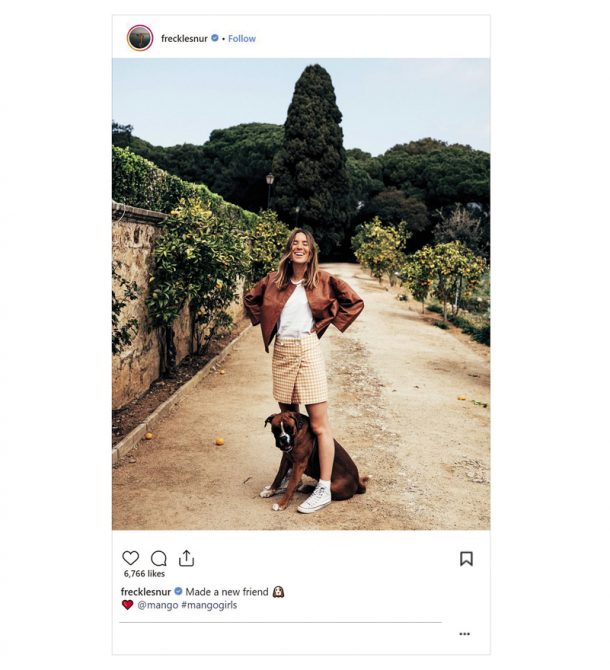Click the verified badge in the caption
The image size is (610, 670).
[179, 591]
